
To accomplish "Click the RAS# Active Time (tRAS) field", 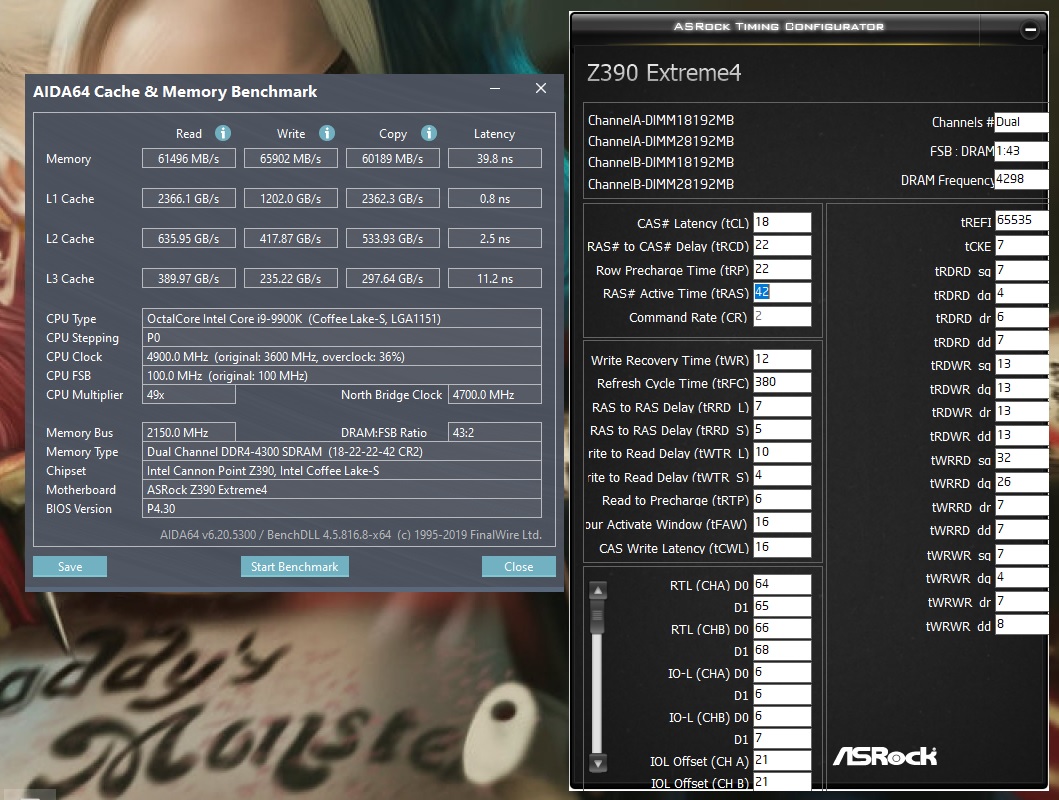I will [782, 292].
